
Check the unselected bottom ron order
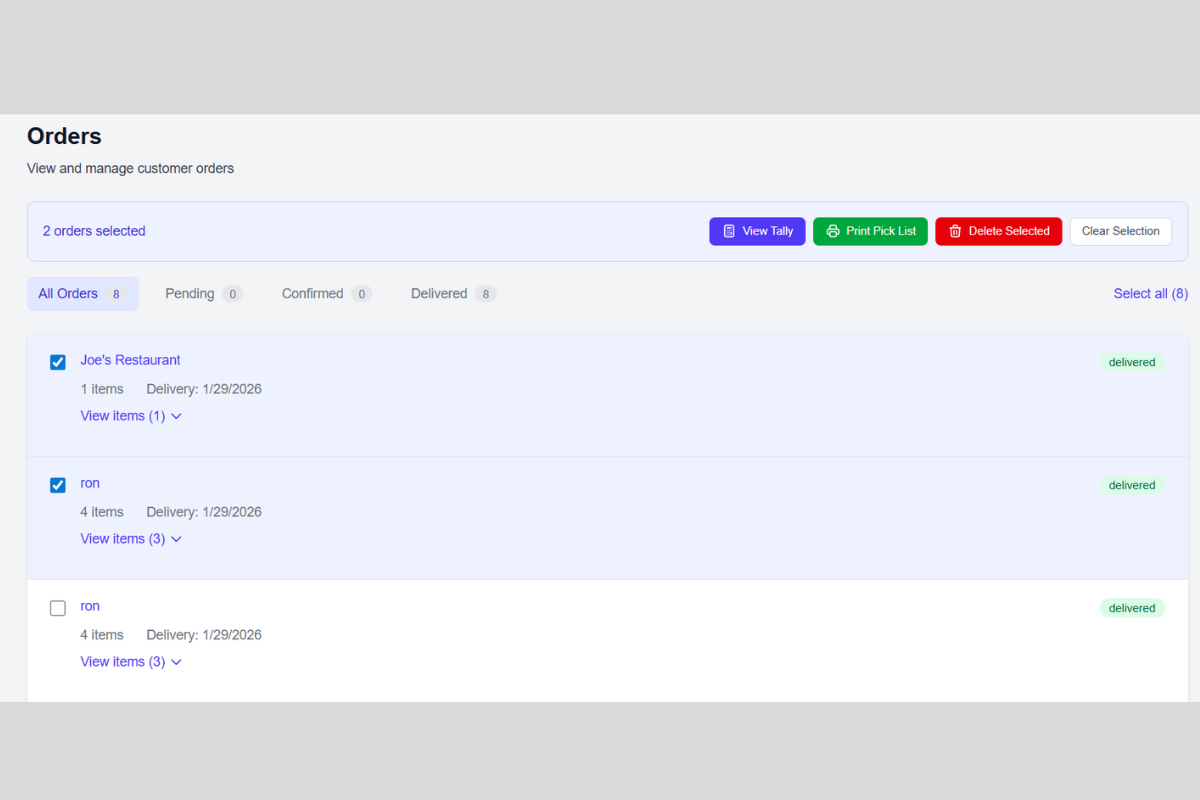(57, 607)
